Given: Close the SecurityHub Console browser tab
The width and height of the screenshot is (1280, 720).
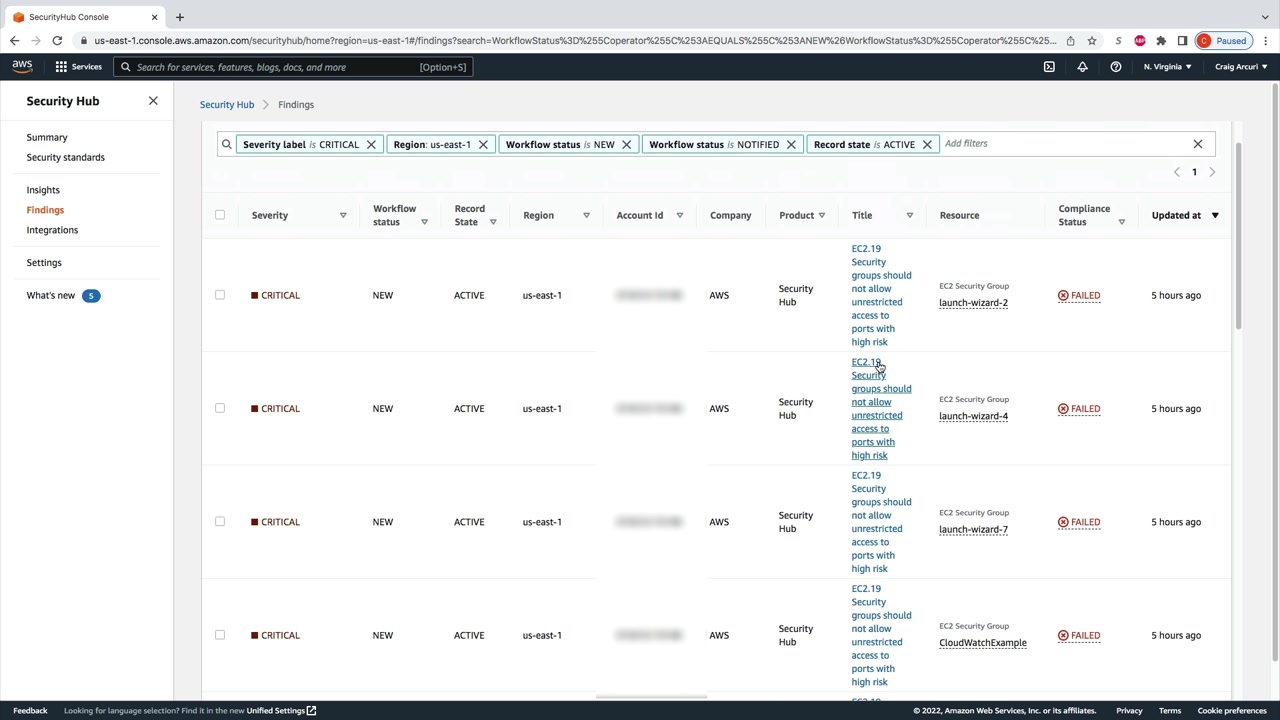Looking at the screenshot, I should coord(154,17).
